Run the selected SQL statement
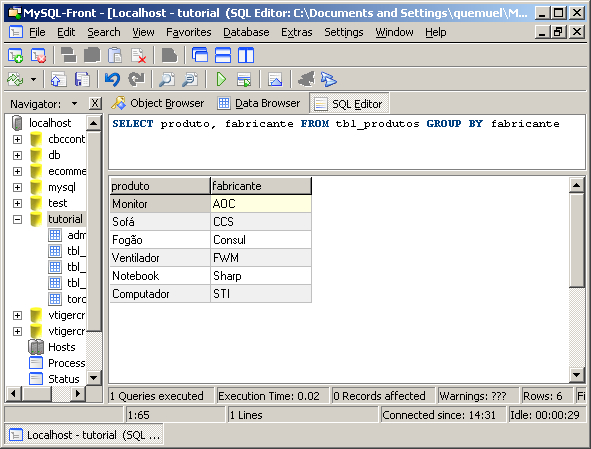The width and height of the screenshot is (591, 449). (x=244, y=80)
